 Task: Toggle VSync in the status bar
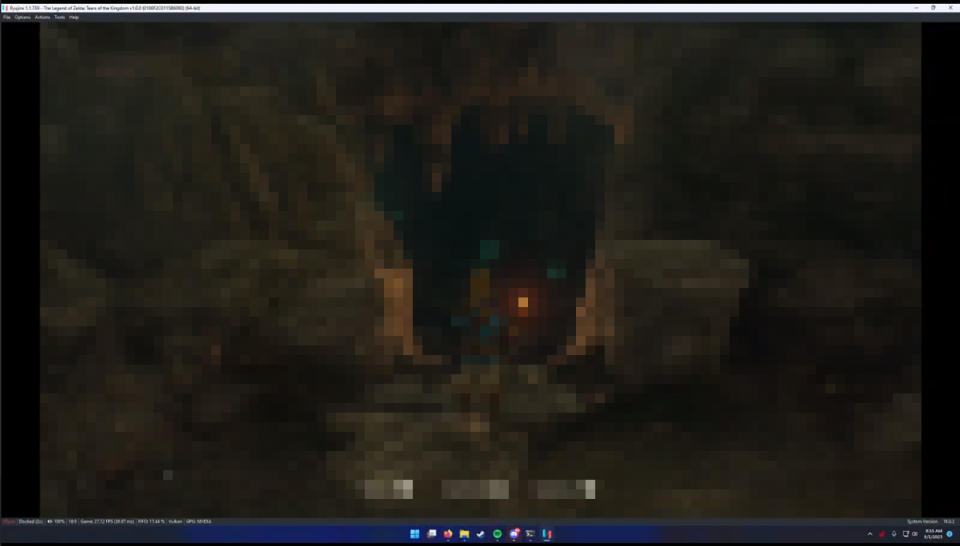point(9,521)
